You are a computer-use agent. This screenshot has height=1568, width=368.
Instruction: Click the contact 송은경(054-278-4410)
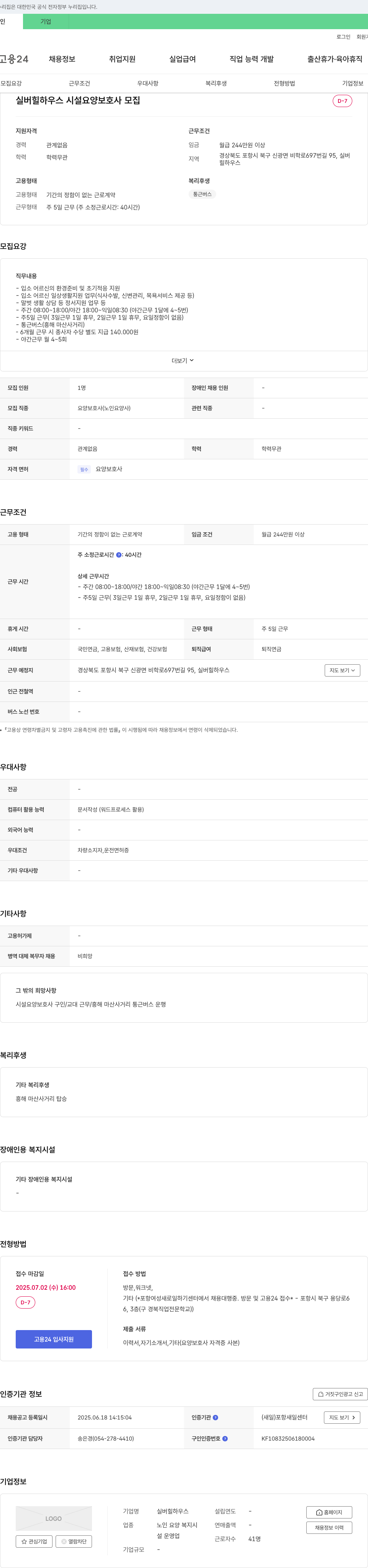pyautogui.click(x=106, y=1439)
